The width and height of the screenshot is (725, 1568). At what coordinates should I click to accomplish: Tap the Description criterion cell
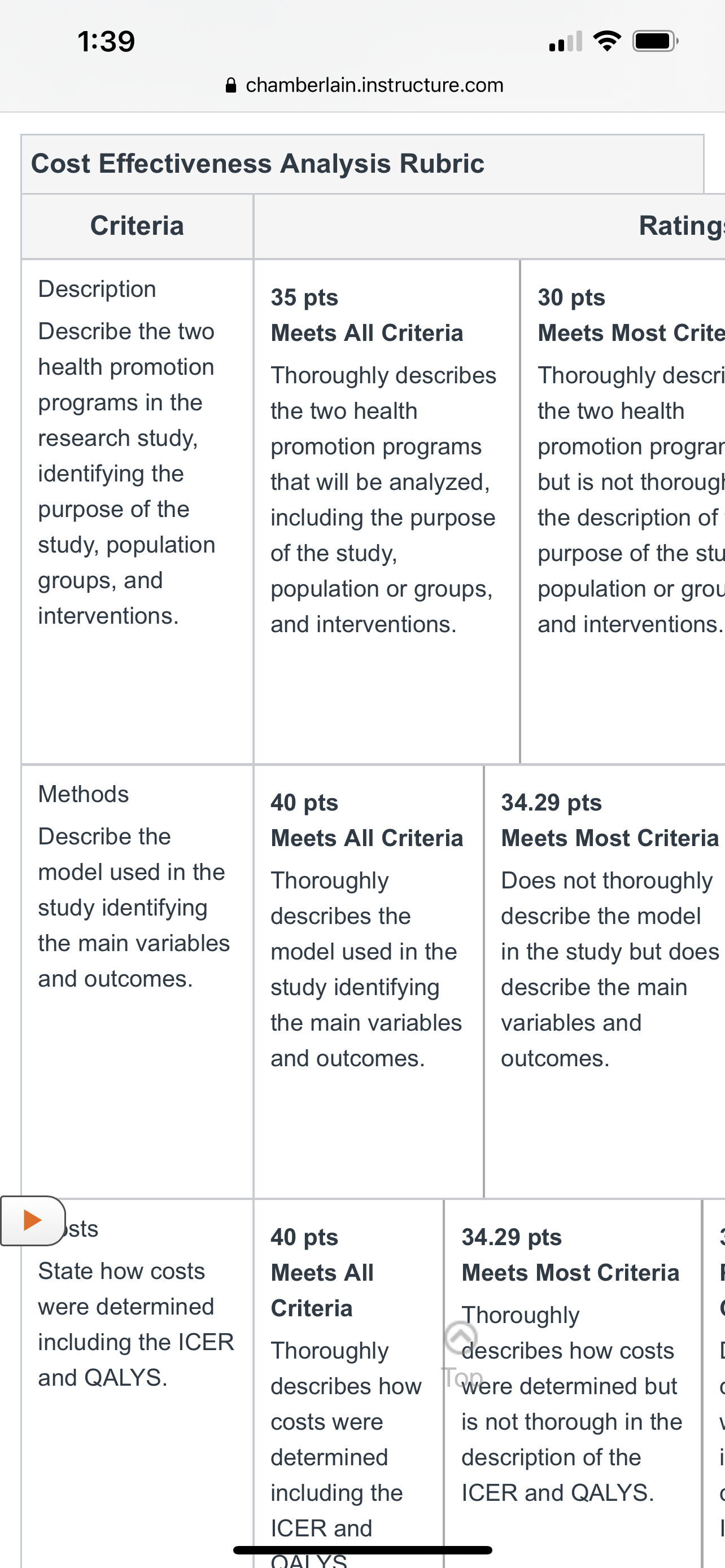pos(137,511)
